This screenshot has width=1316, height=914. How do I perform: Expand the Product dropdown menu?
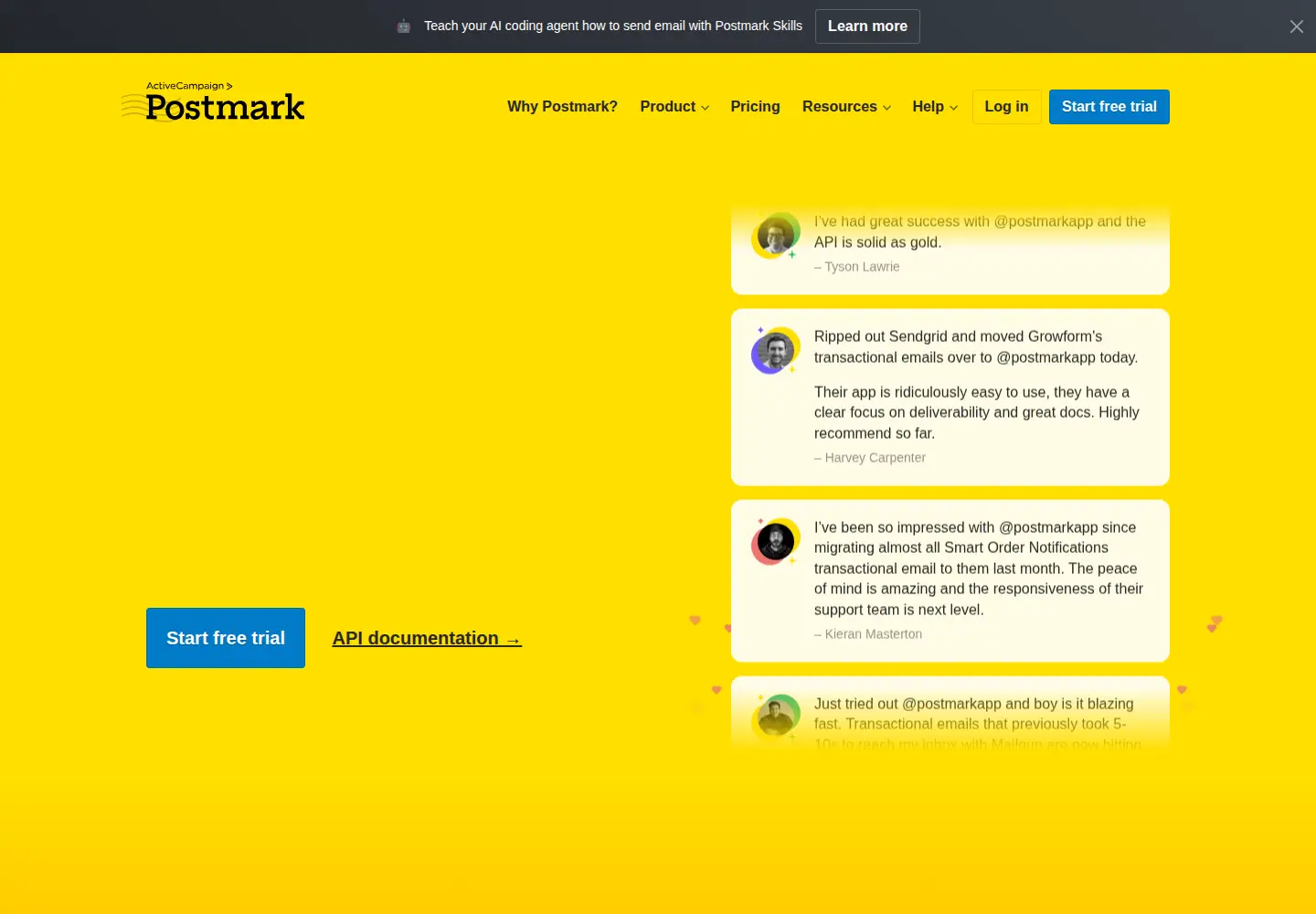[x=674, y=107]
